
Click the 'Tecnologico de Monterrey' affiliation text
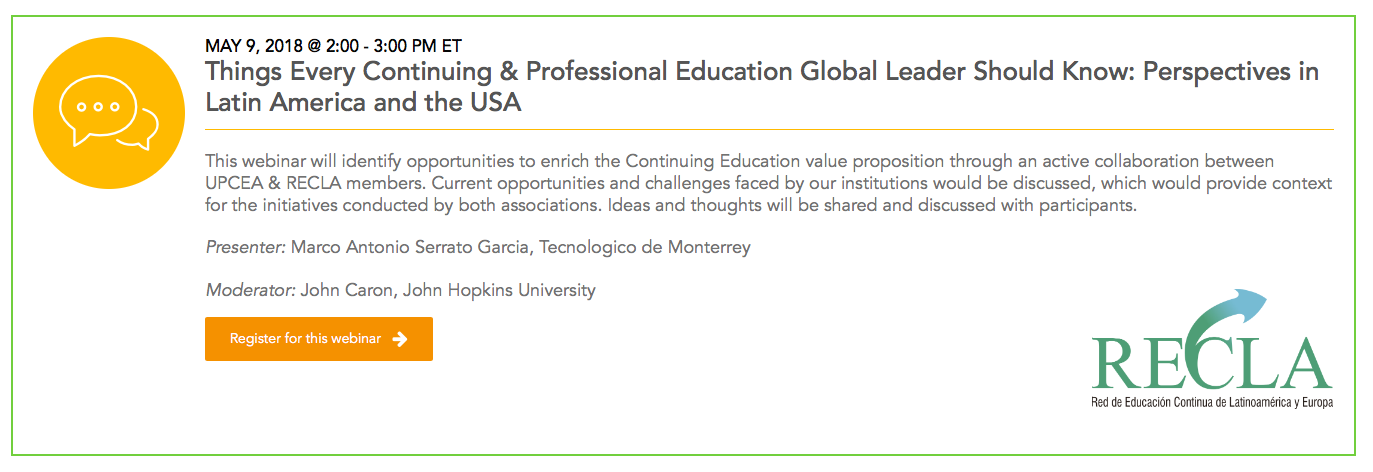(x=645, y=247)
